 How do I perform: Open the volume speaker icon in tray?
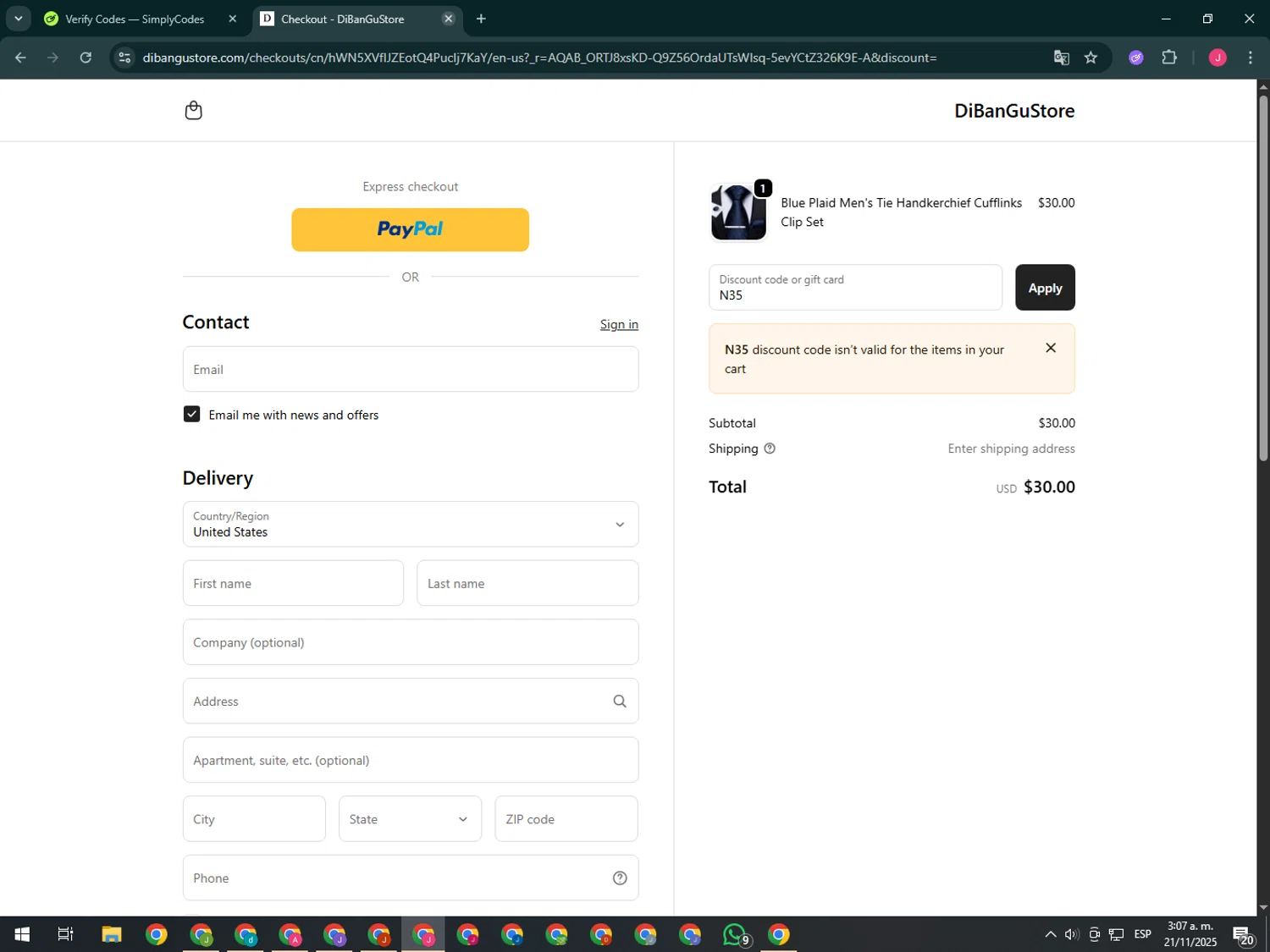click(1071, 934)
